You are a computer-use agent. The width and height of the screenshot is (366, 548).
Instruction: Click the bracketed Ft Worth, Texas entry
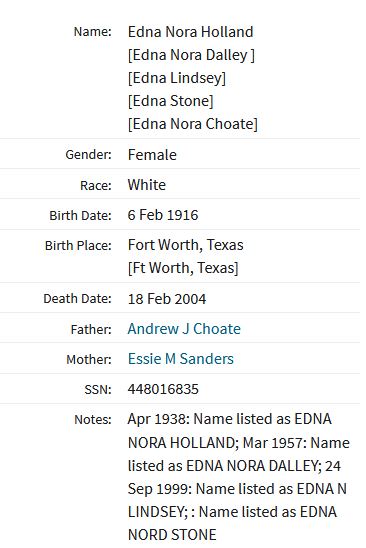(x=183, y=268)
